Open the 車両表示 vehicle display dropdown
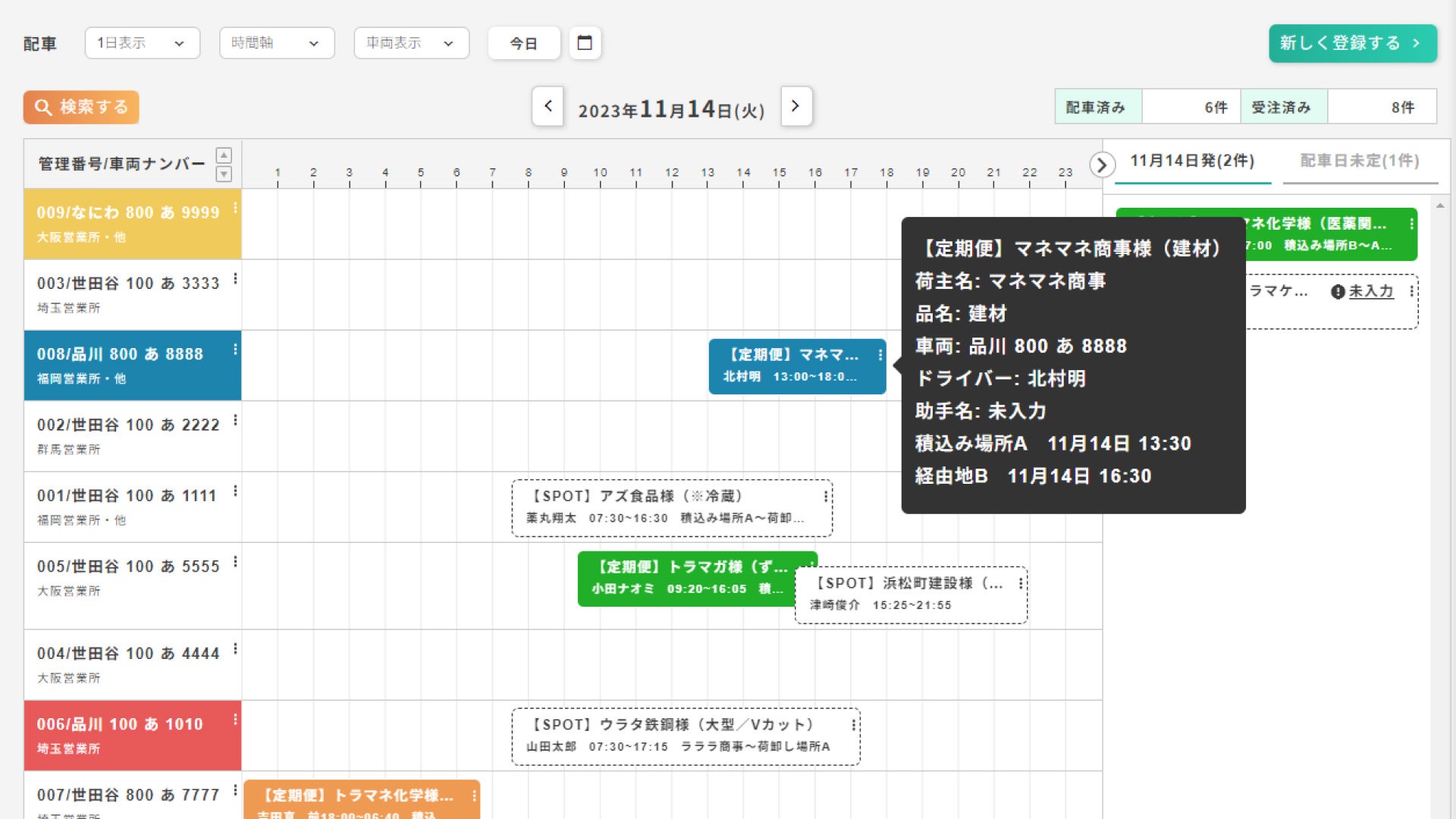Screen dimensions: 1456x819 (x=410, y=43)
